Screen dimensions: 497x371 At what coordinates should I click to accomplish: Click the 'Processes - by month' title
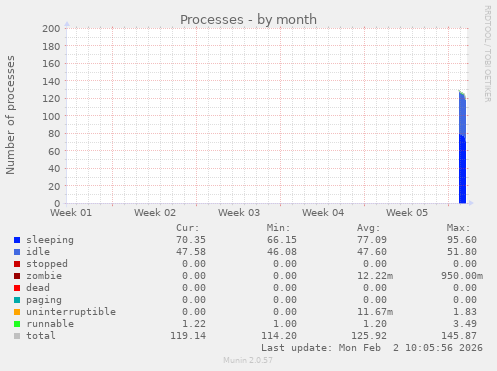pyautogui.click(x=248, y=20)
